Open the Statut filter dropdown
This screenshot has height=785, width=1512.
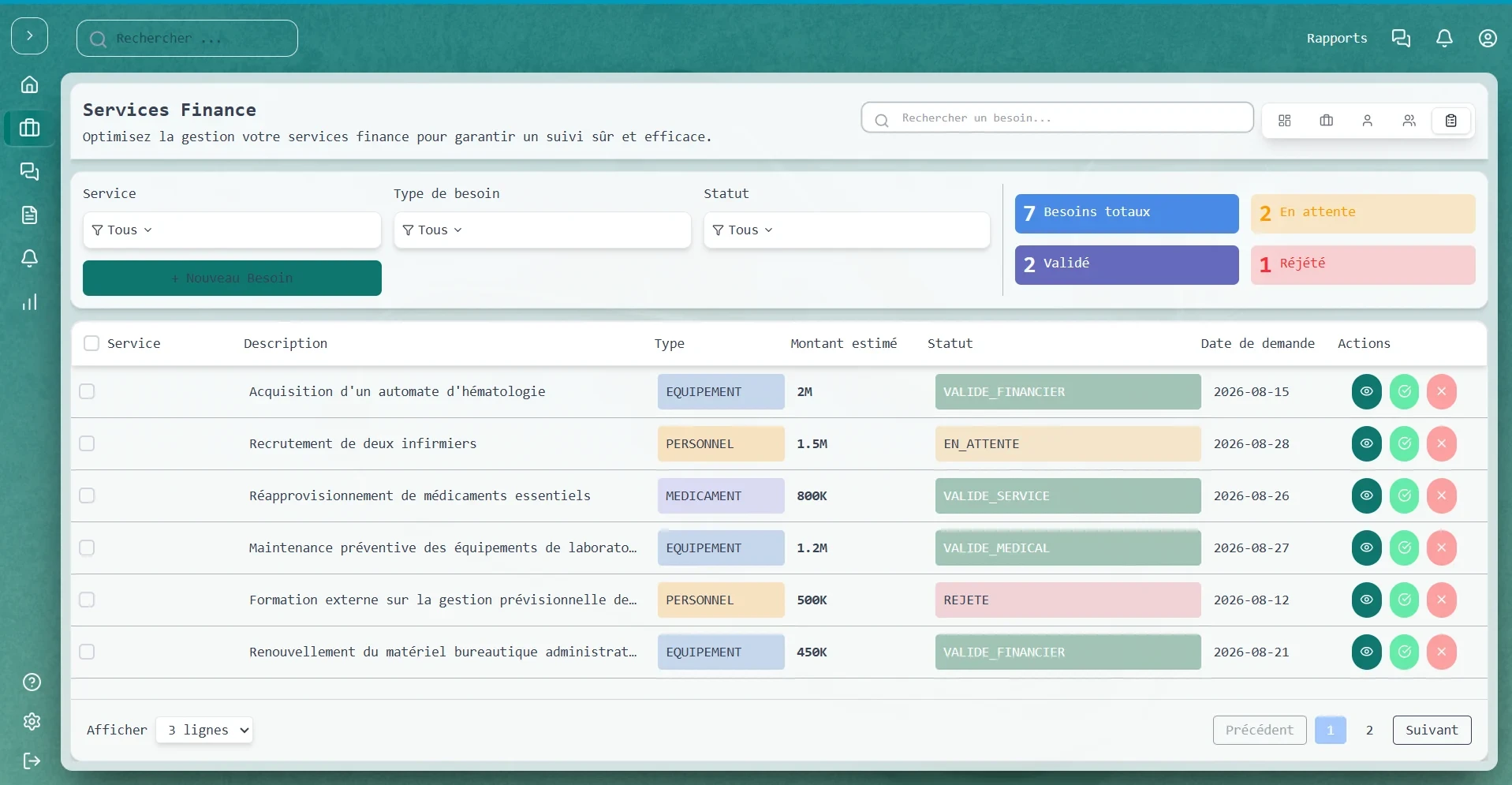coord(846,230)
